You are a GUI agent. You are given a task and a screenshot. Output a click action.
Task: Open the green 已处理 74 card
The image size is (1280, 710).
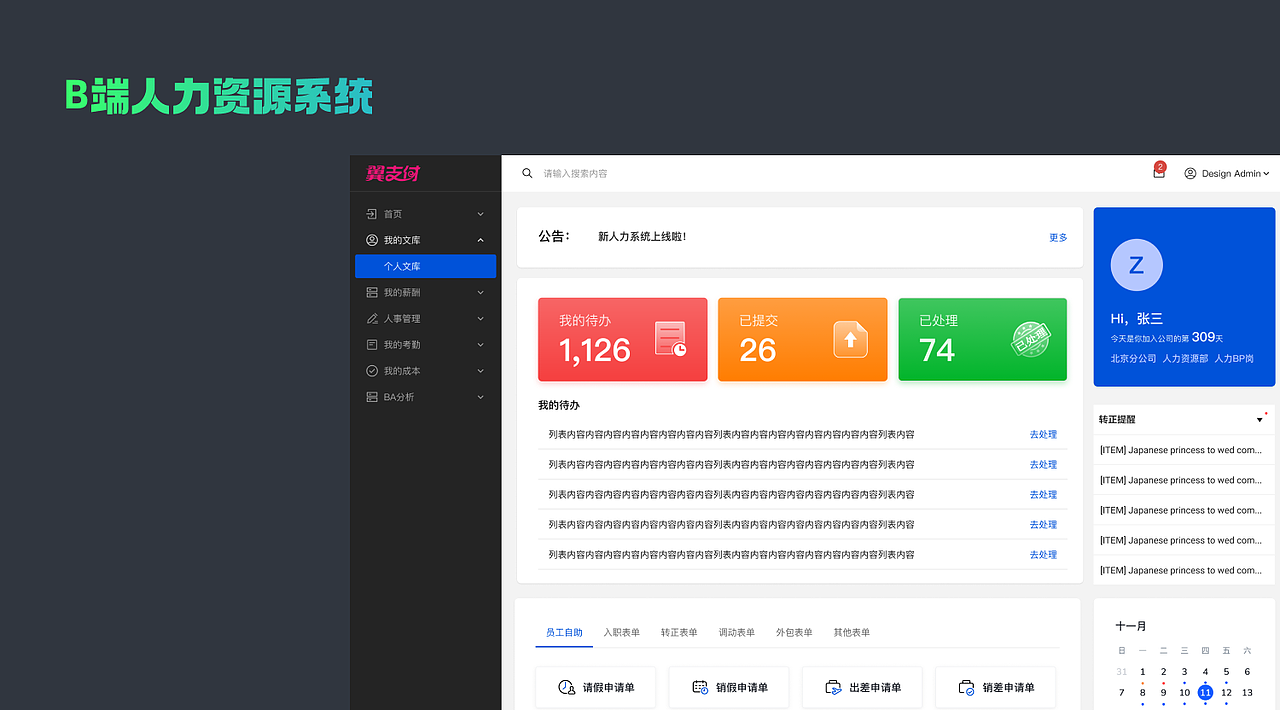(x=982, y=339)
